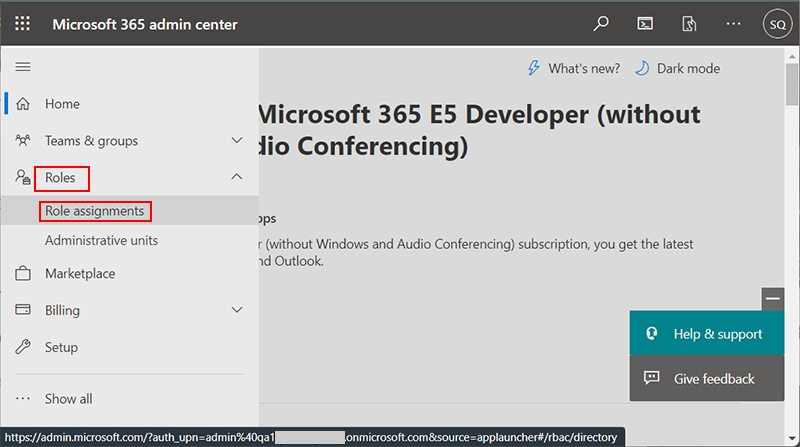Image resolution: width=800 pixels, height=447 pixels.
Task: Open Marketplace in navigation
Action: point(80,274)
